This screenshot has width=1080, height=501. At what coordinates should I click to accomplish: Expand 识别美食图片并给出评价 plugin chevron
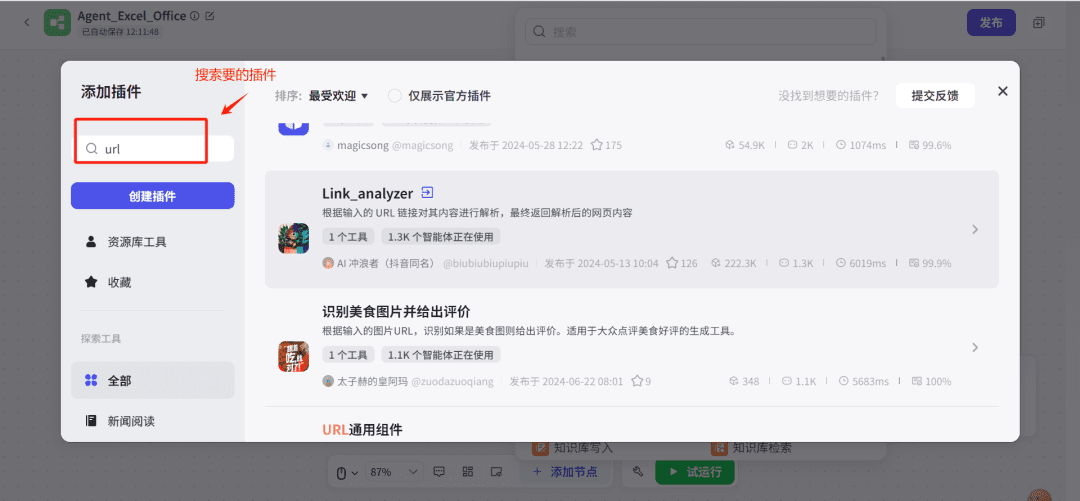[x=975, y=347]
